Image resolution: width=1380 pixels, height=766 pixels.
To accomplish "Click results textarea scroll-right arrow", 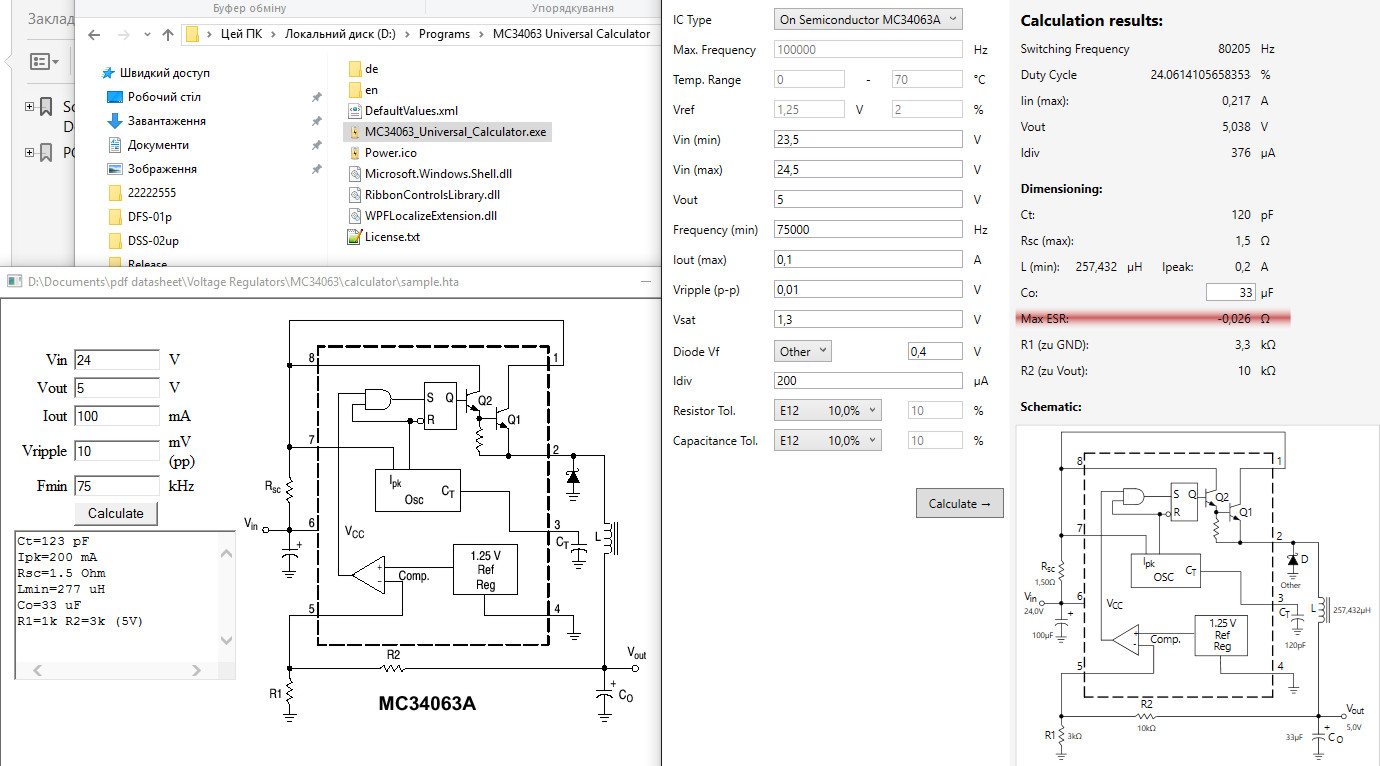I will 196,670.
